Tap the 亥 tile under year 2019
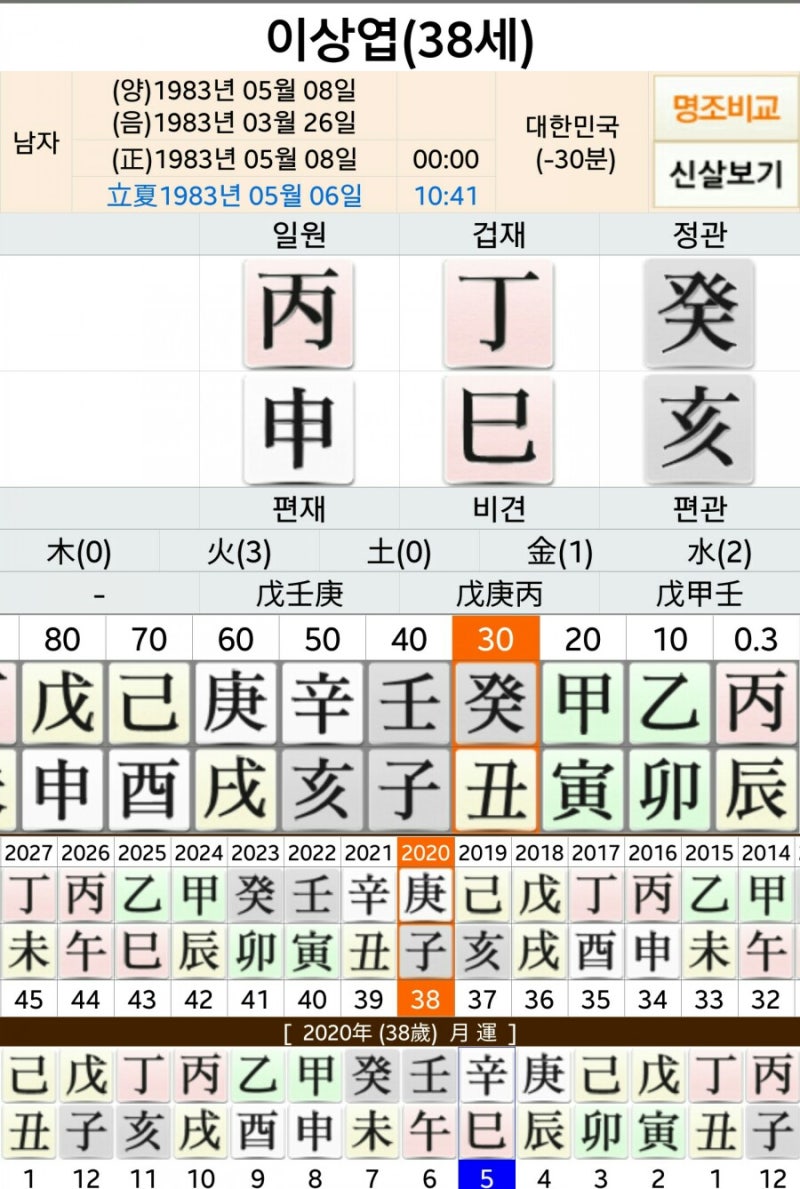This screenshot has height=1189, width=800. pyautogui.click(x=482, y=951)
